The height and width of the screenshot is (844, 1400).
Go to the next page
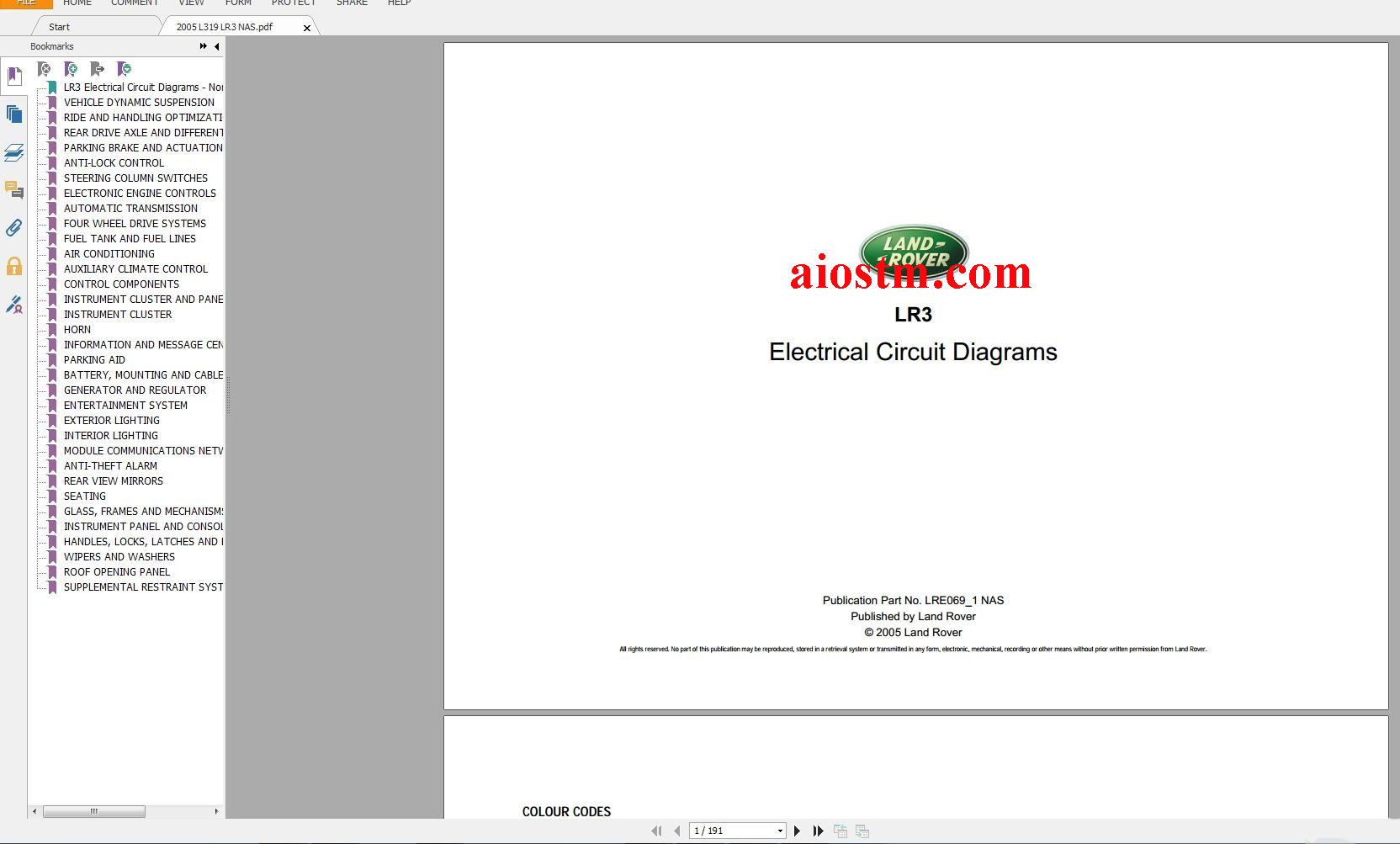click(797, 831)
